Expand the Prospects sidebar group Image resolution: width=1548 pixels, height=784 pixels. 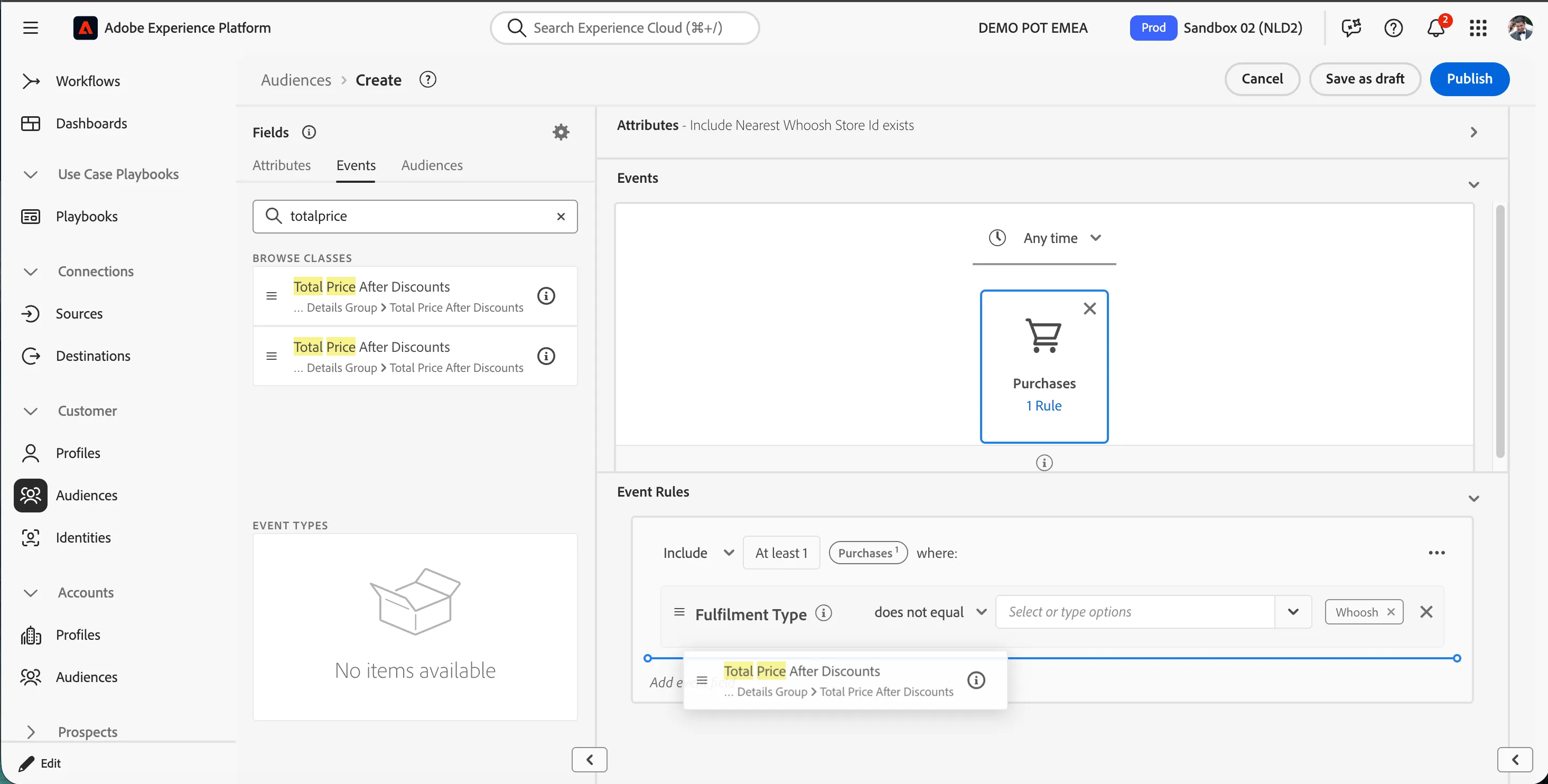[31, 732]
